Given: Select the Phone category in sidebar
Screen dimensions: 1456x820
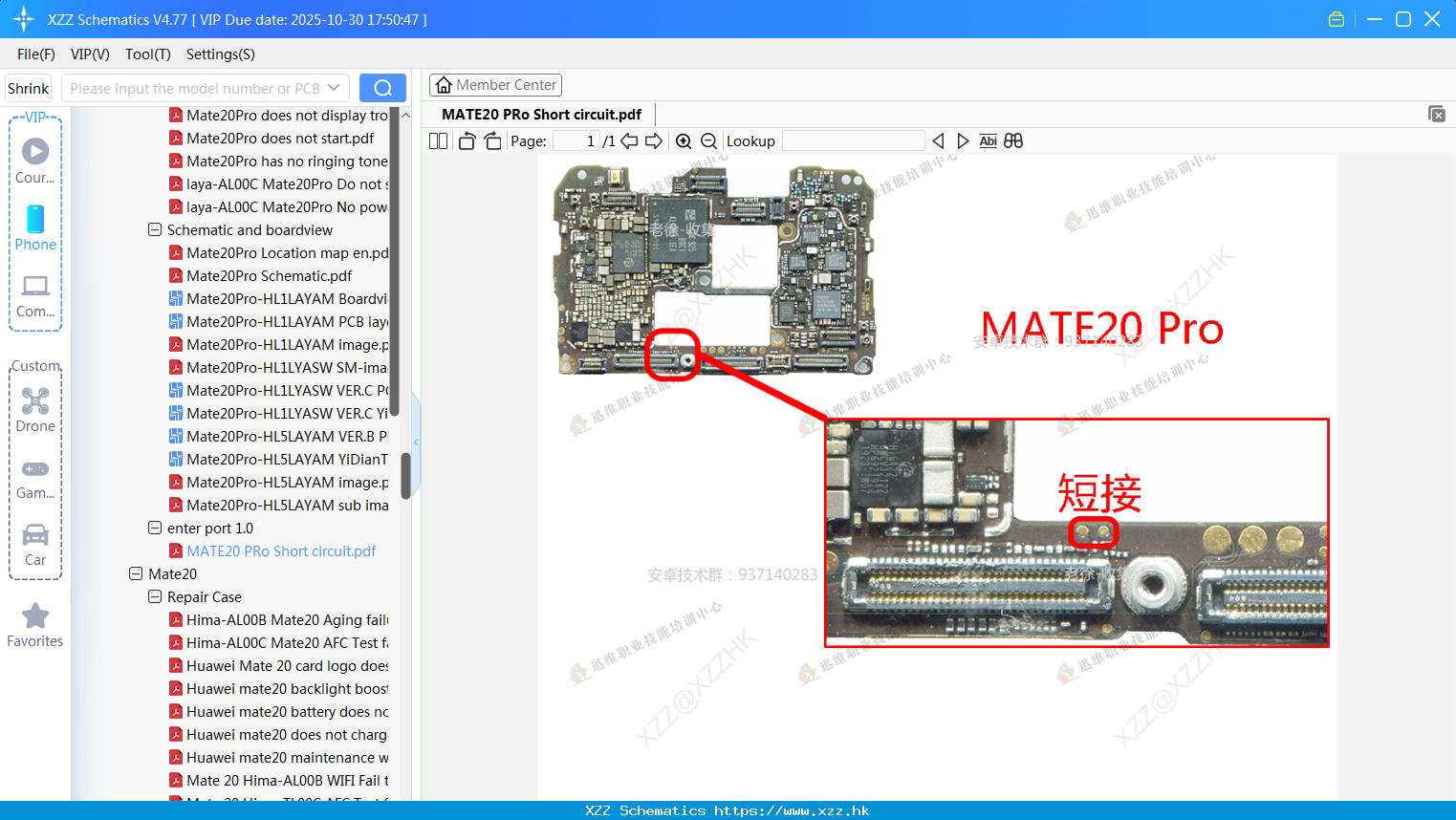Looking at the screenshot, I should (35, 228).
